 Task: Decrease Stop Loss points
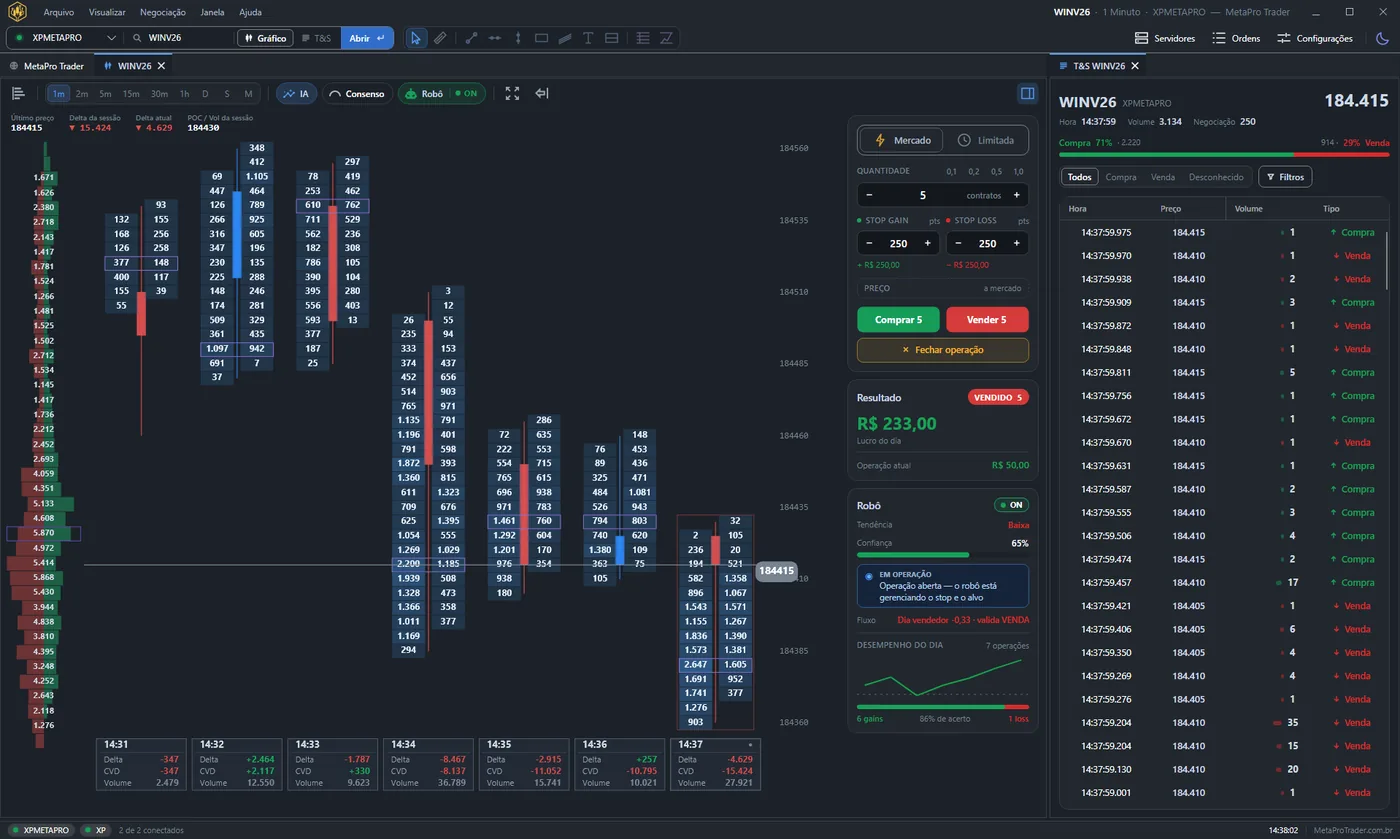pyautogui.click(x=957, y=243)
